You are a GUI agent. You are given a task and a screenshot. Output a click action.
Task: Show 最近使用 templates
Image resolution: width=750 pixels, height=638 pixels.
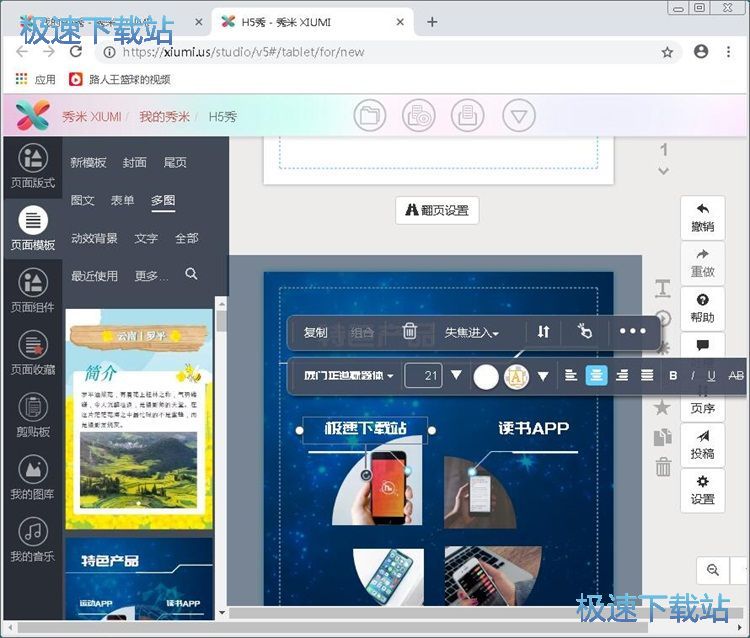pos(94,275)
